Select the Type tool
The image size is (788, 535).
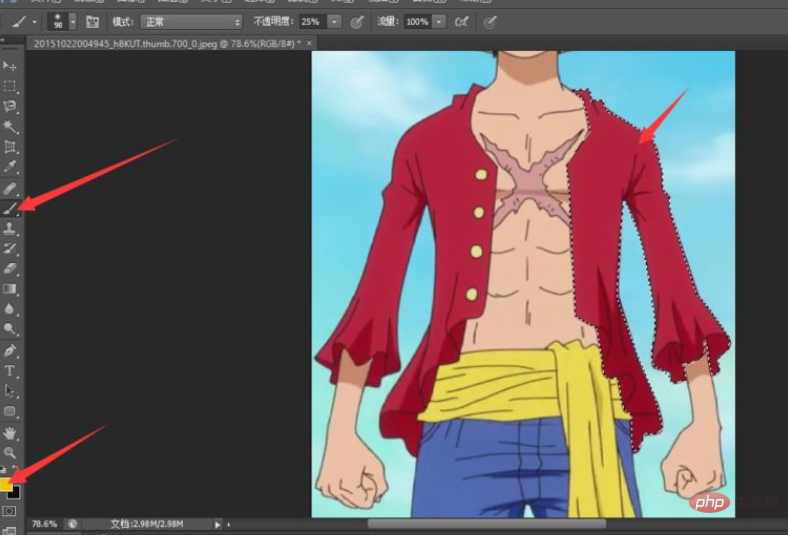tap(9, 371)
